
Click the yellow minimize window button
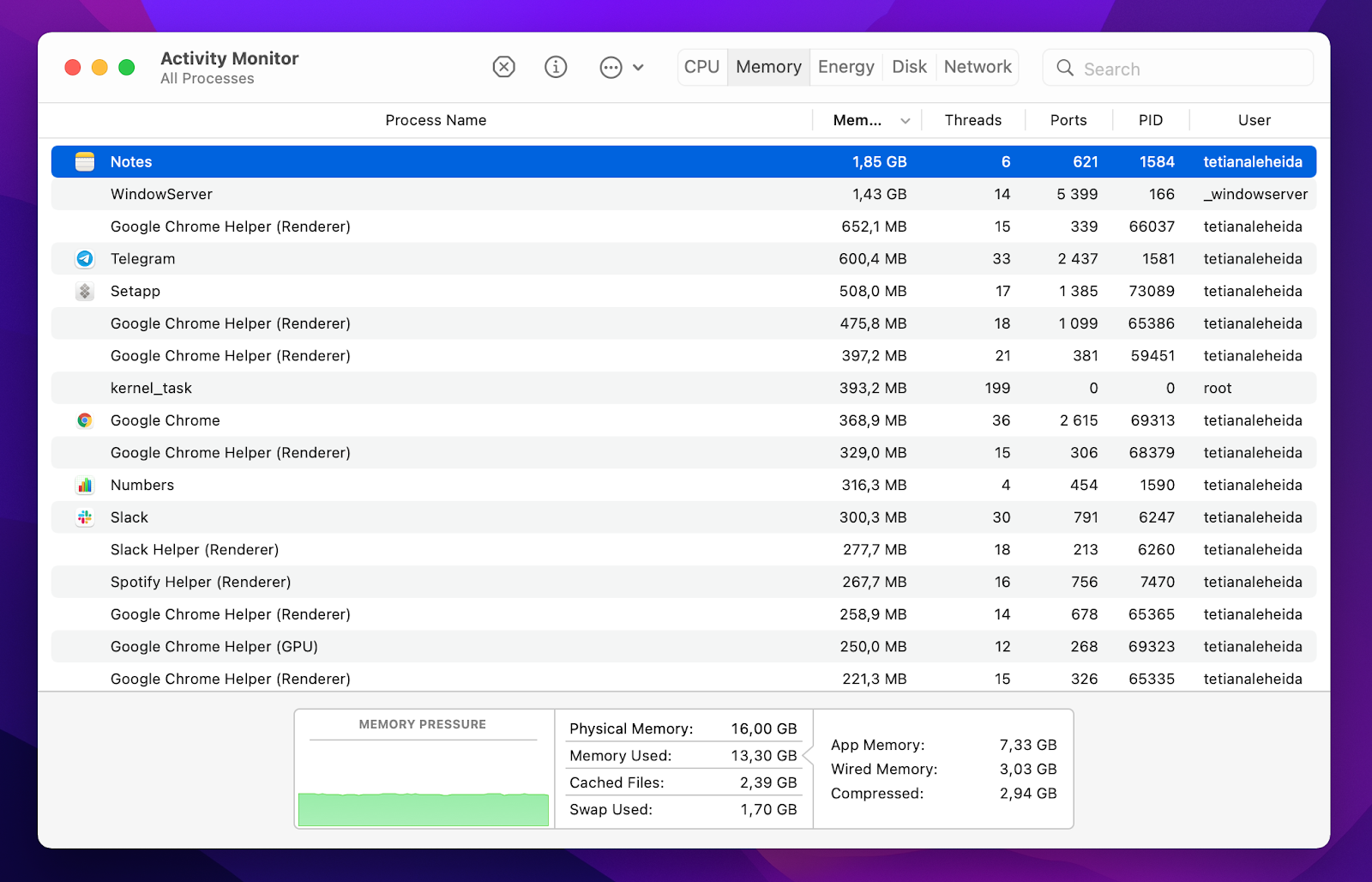point(99,67)
